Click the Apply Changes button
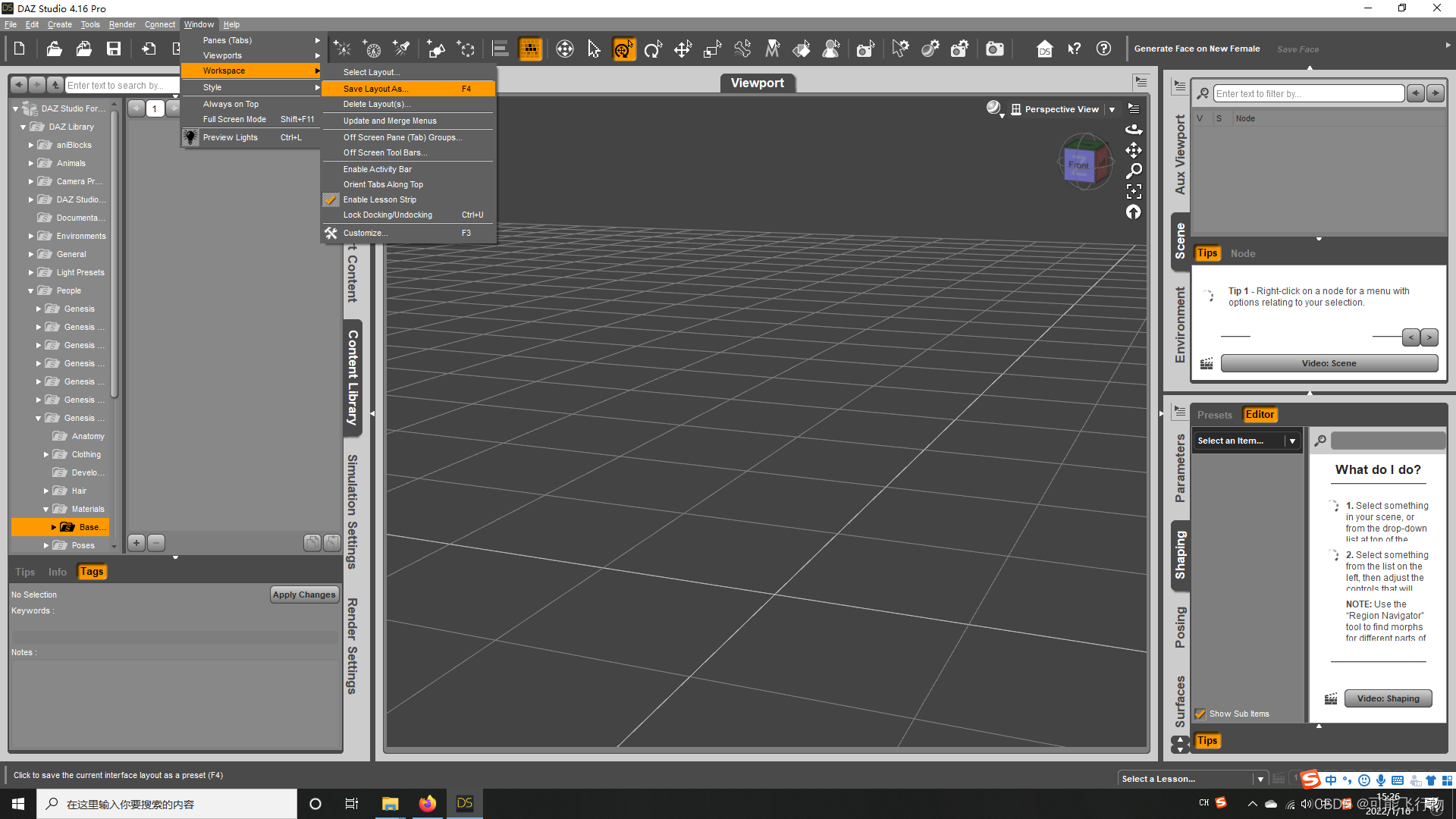 (x=304, y=595)
